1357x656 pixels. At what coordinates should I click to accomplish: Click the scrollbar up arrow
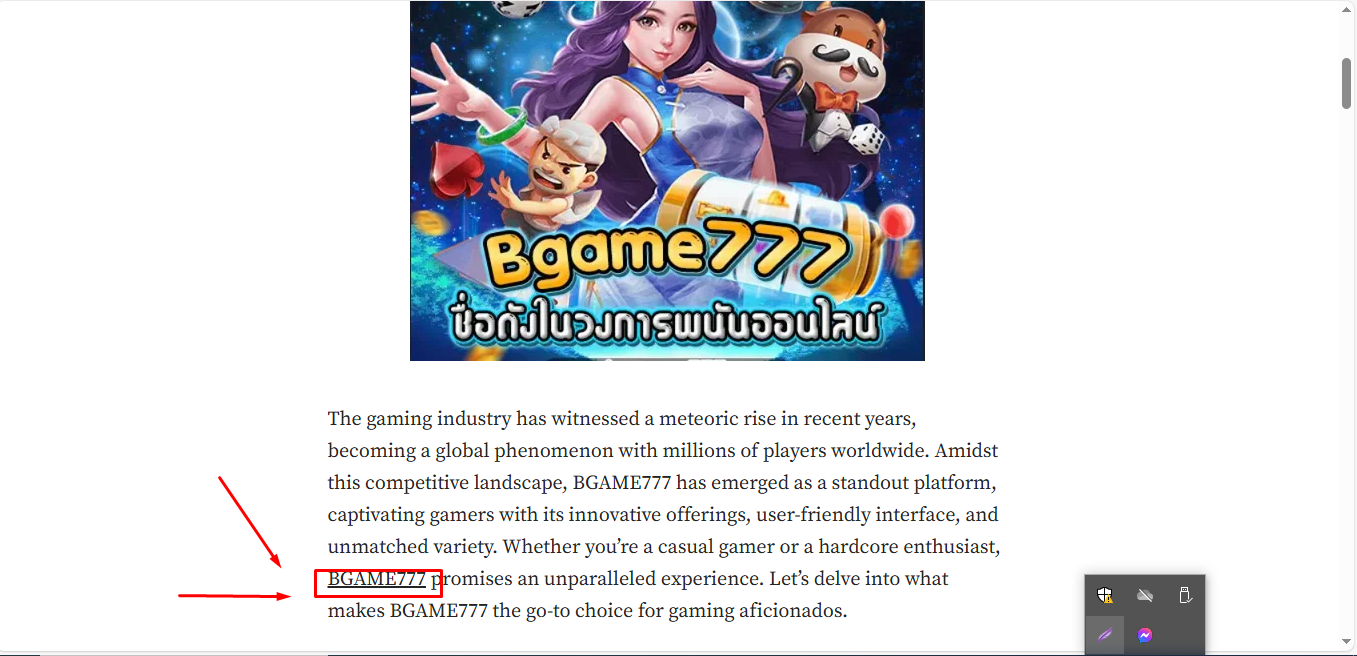click(x=1347, y=9)
